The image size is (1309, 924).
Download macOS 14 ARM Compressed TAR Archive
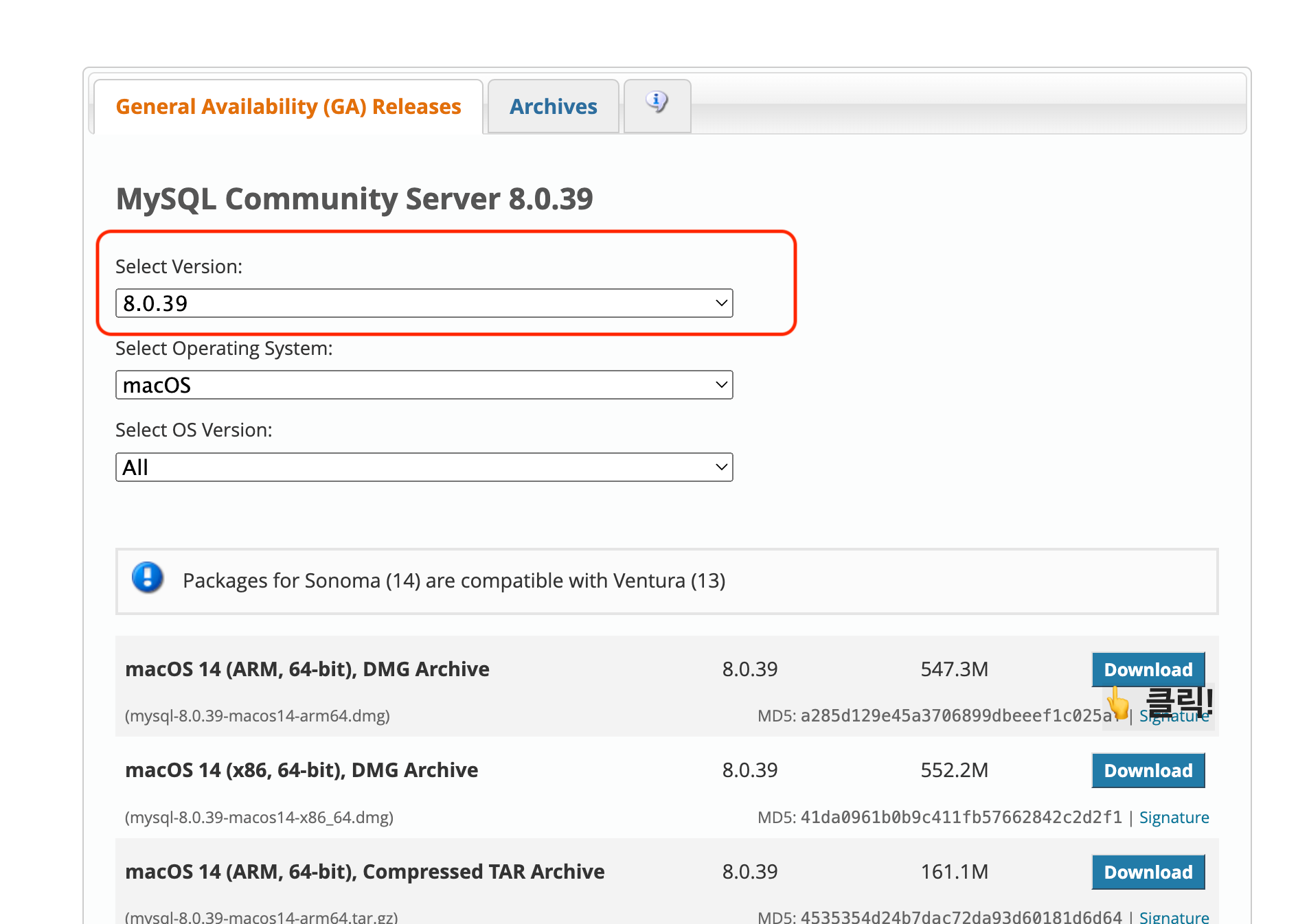(1148, 872)
